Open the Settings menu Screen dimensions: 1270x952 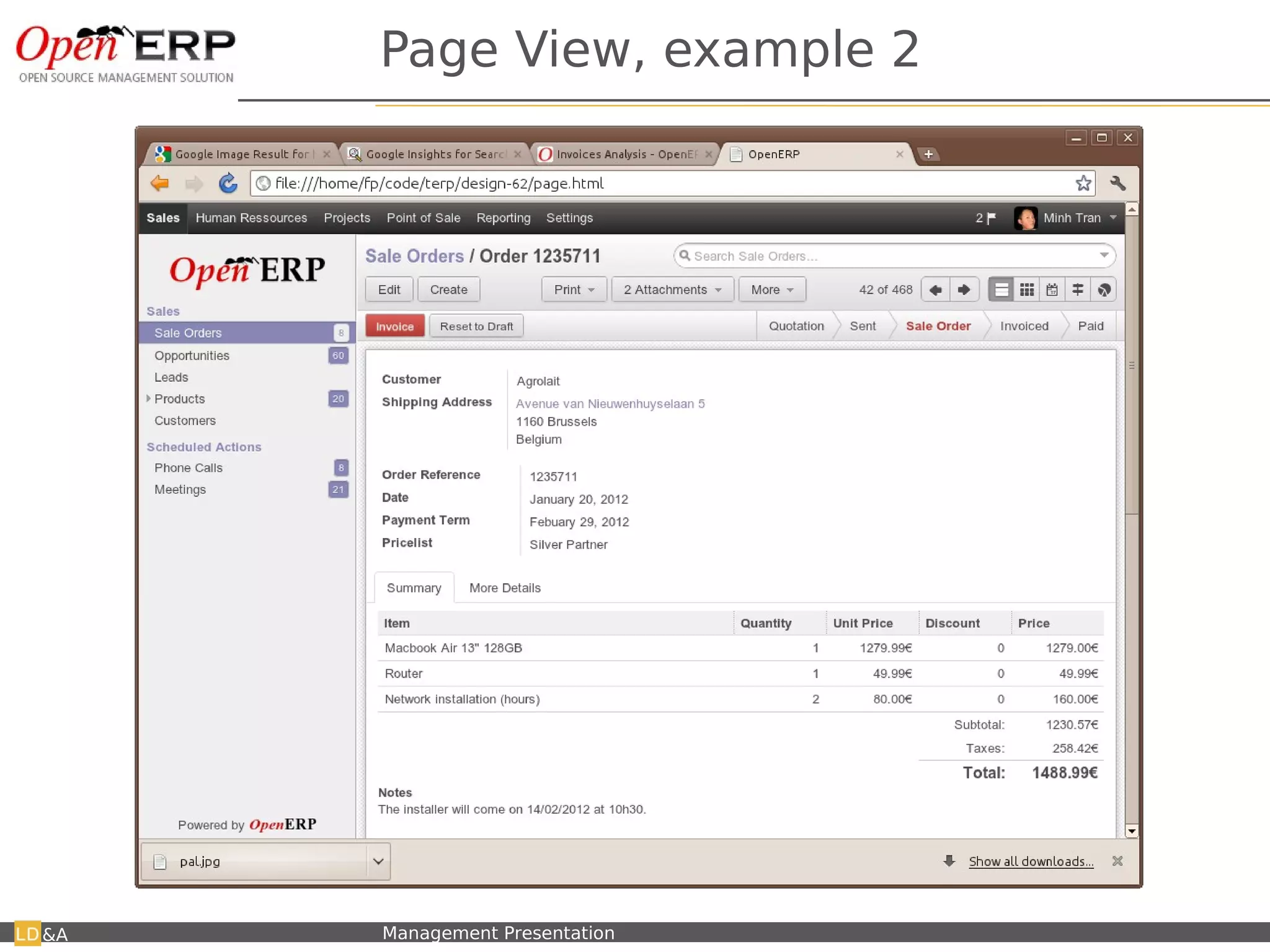(x=569, y=218)
